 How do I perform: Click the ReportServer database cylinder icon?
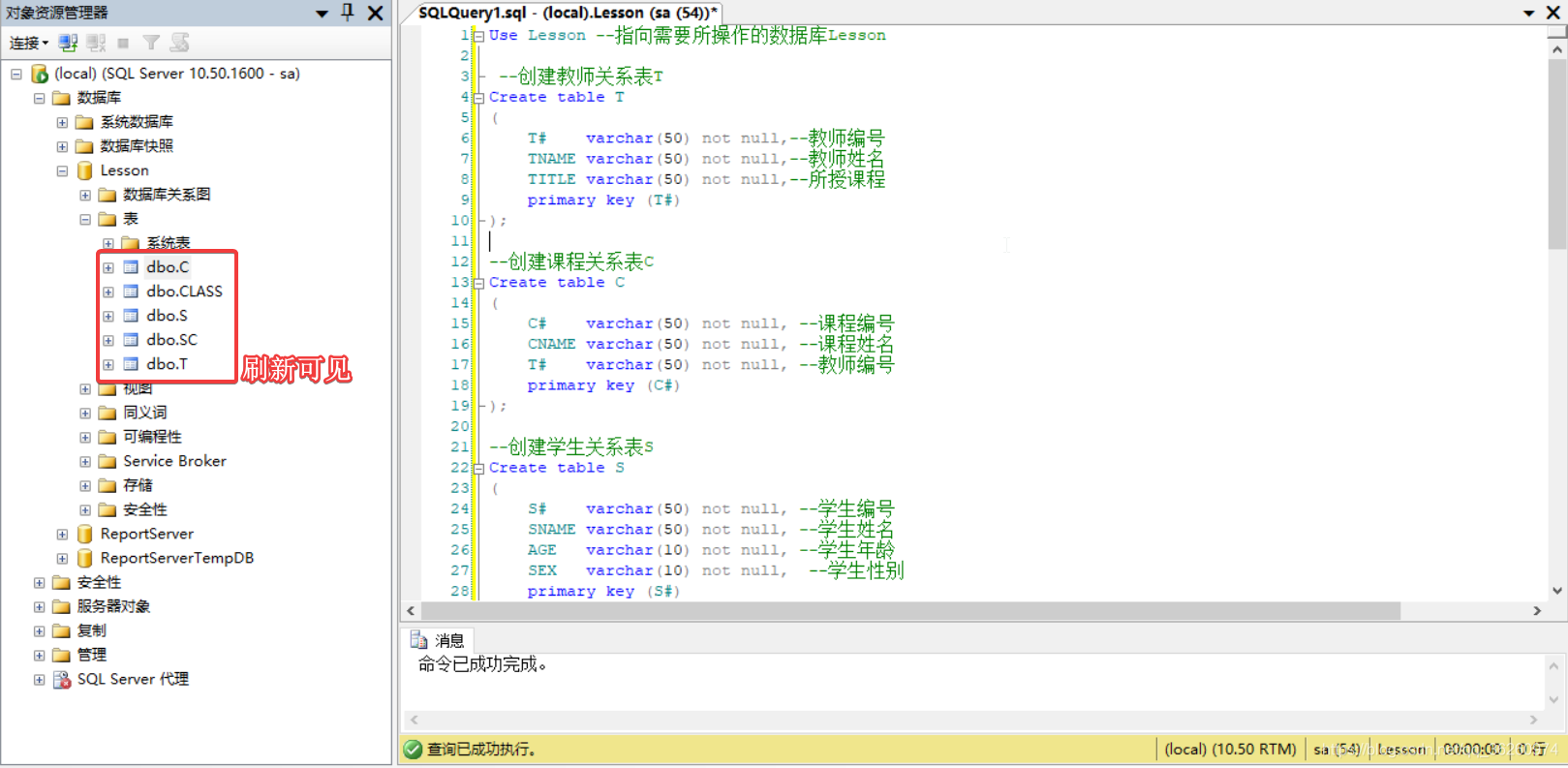(85, 534)
